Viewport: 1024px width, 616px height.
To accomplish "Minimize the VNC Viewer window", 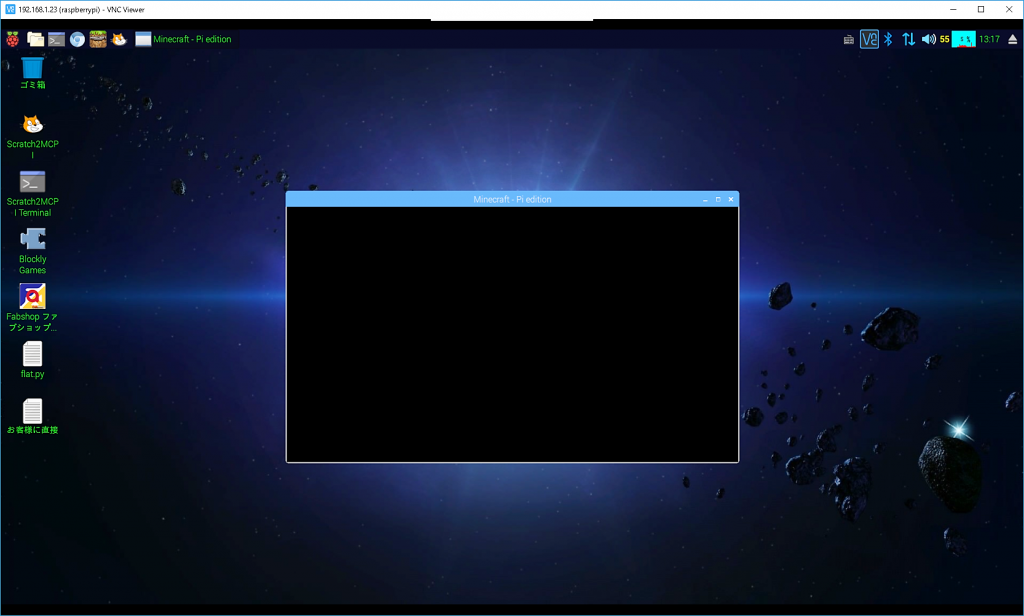I will (953, 9).
